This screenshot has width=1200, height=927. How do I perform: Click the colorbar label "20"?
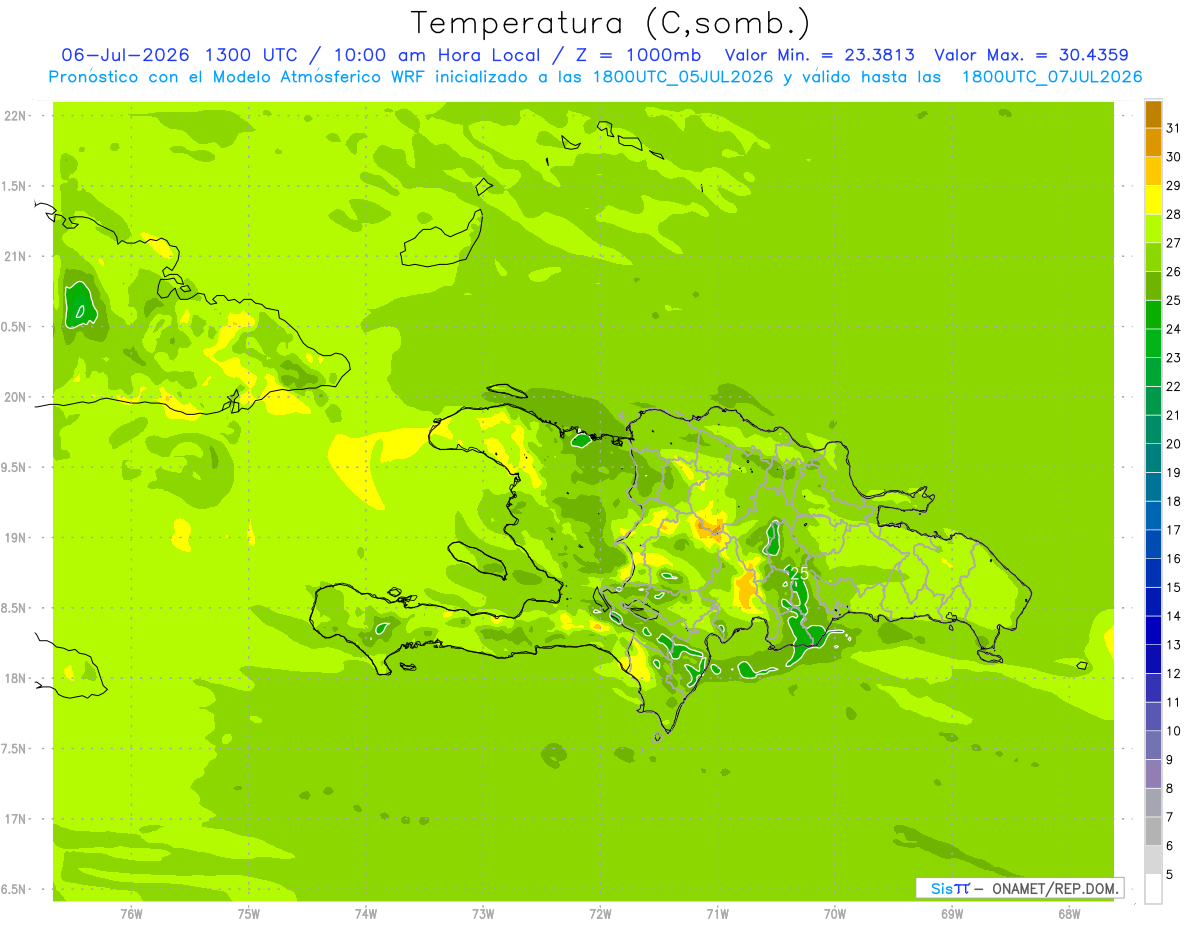pos(1174,444)
